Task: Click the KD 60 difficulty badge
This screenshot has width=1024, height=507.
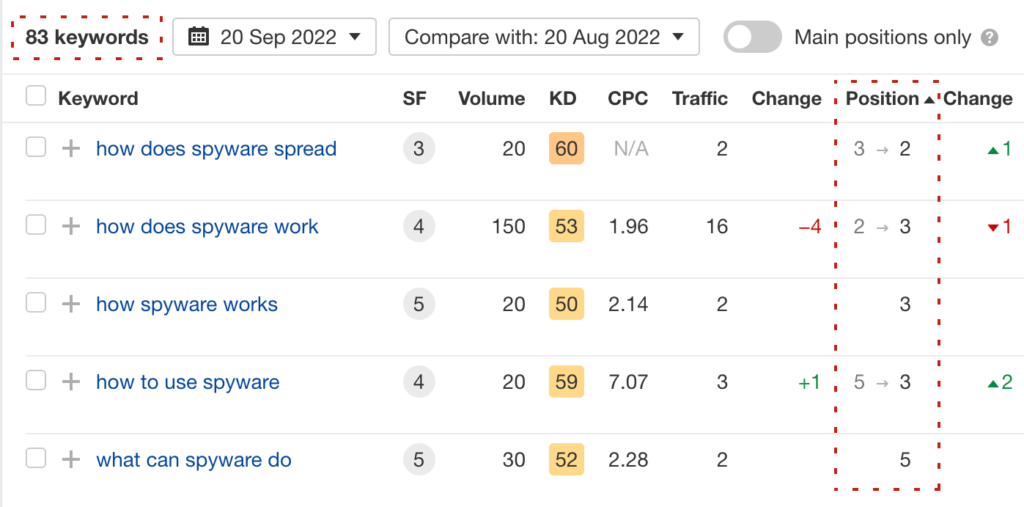Action: [x=566, y=149]
